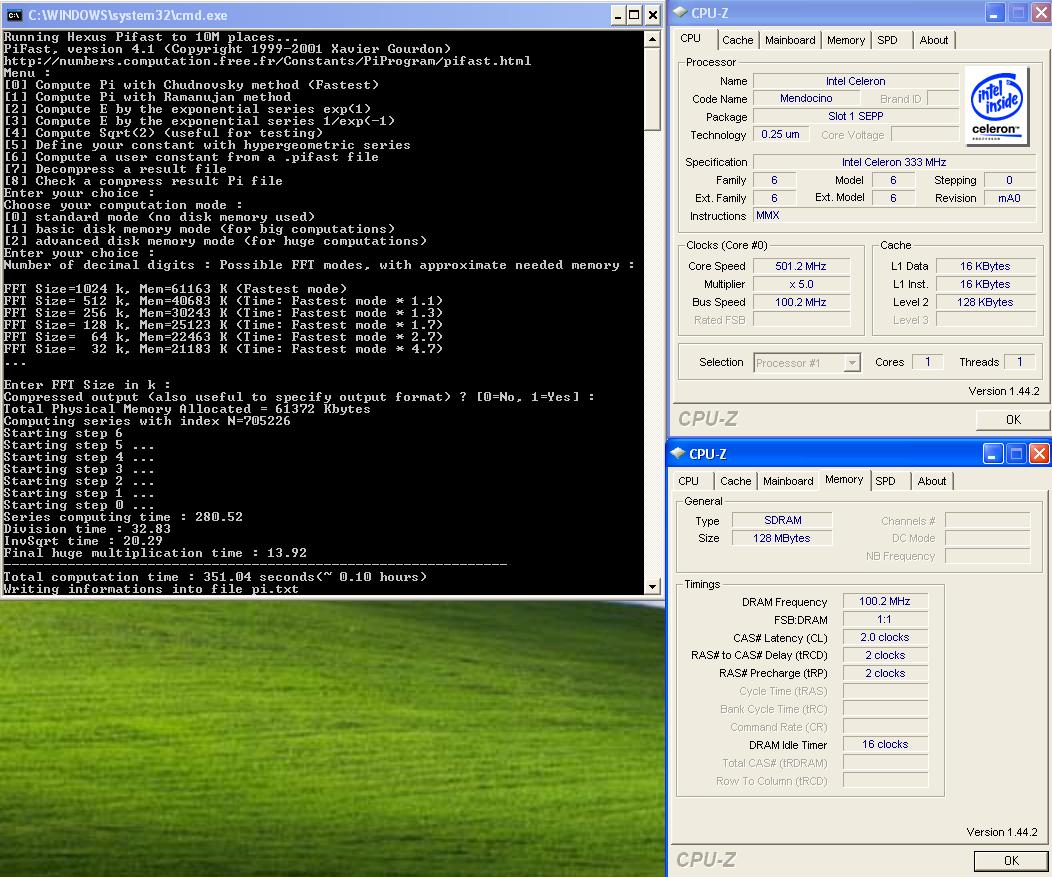Click the Name field showing Intel Celeron
Image resolution: width=1052 pixels, height=877 pixels.
click(855, 81)
